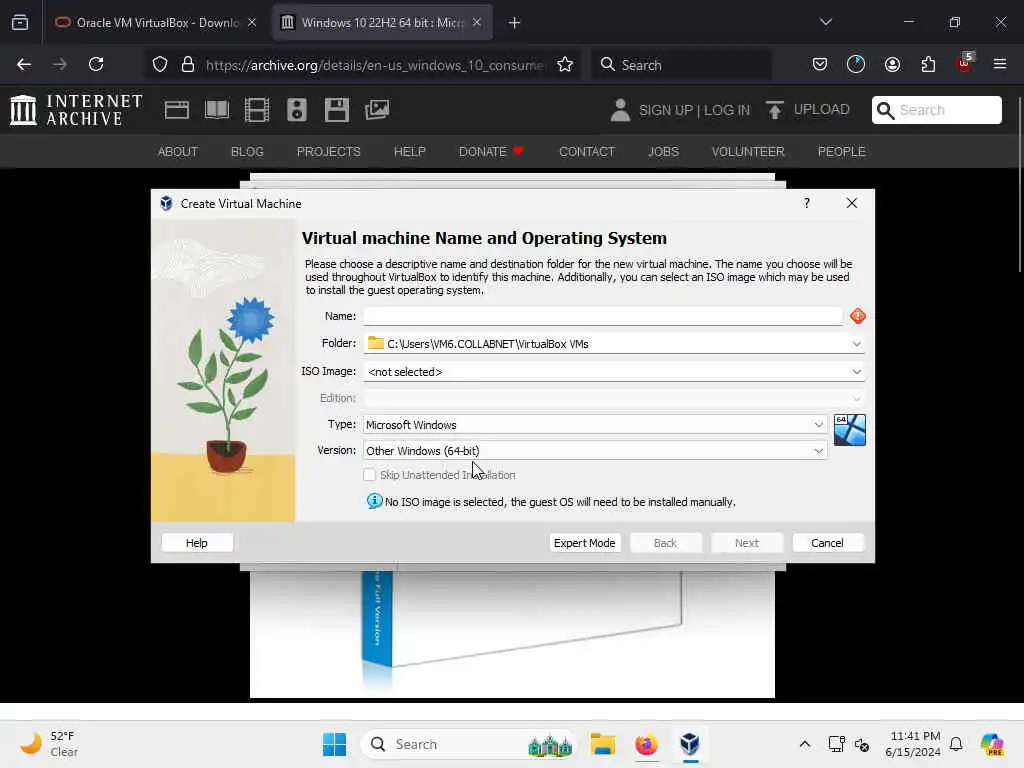Viewport: 1024px width, 768px height.
Task: Click the Upload arrow icon
Action: [775, 110]
